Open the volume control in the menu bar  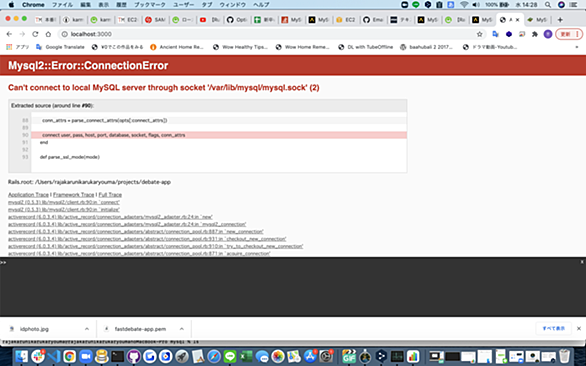(476, 4)
